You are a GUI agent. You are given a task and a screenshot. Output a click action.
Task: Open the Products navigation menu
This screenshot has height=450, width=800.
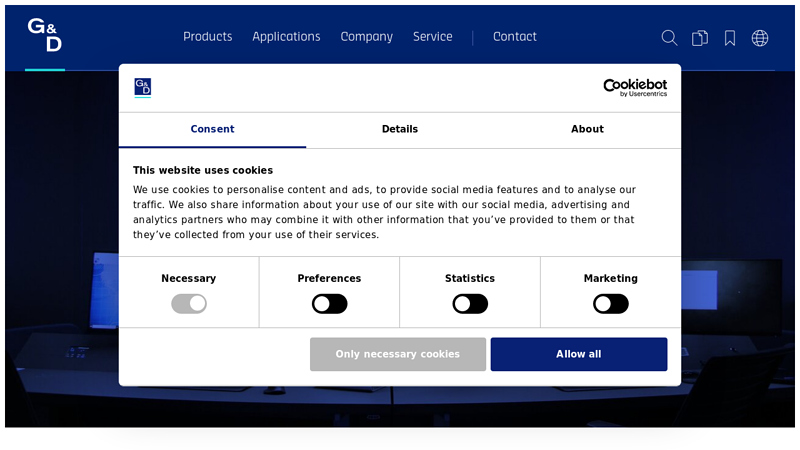(x=207, y=37)
